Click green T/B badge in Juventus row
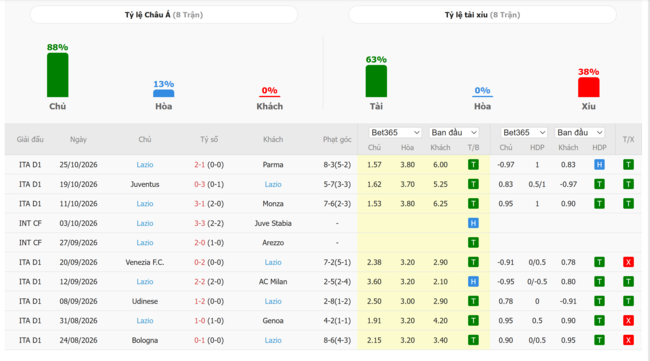 click(x=473, y=184)
